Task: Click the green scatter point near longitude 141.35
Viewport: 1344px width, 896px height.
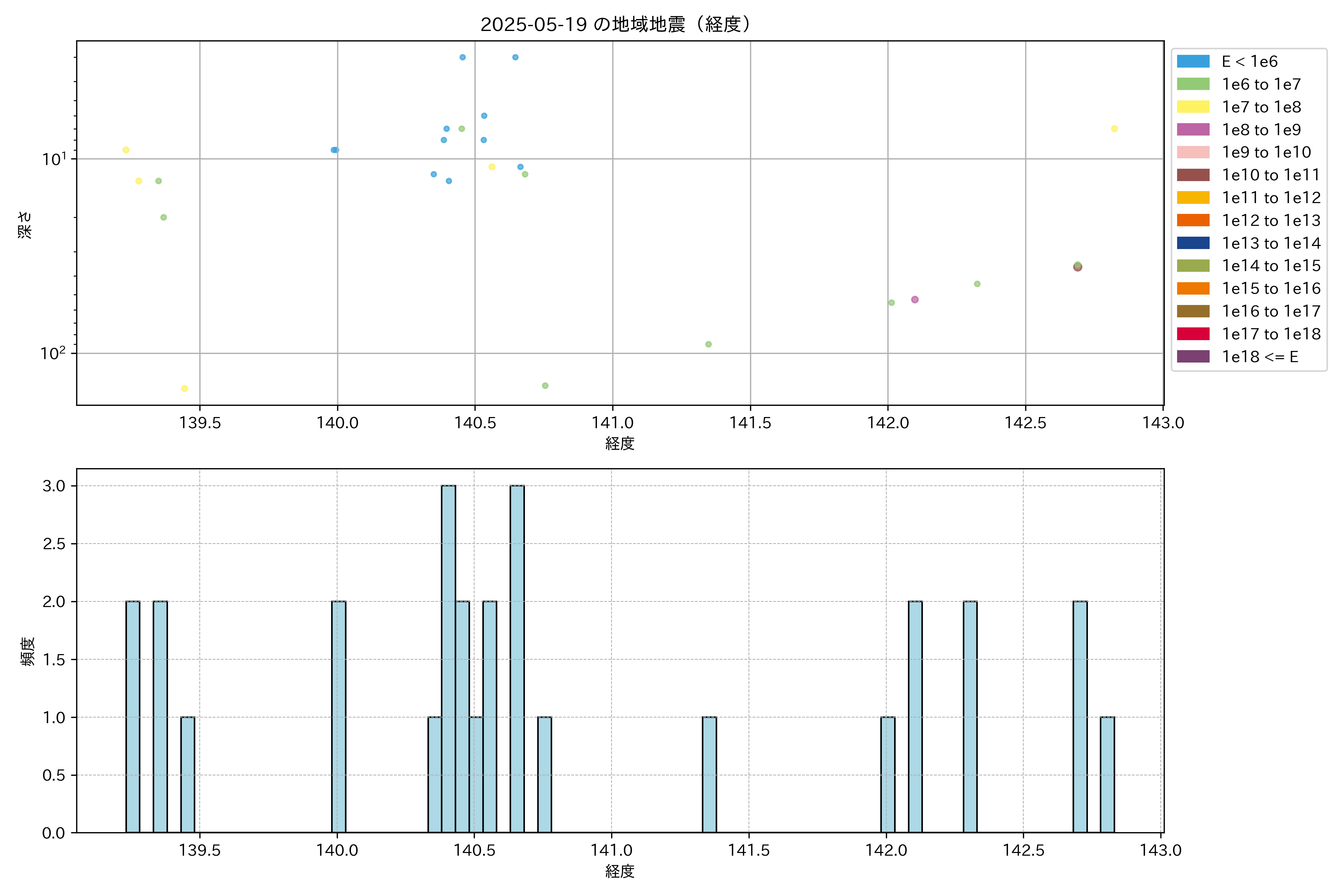Action: (708, 344)
